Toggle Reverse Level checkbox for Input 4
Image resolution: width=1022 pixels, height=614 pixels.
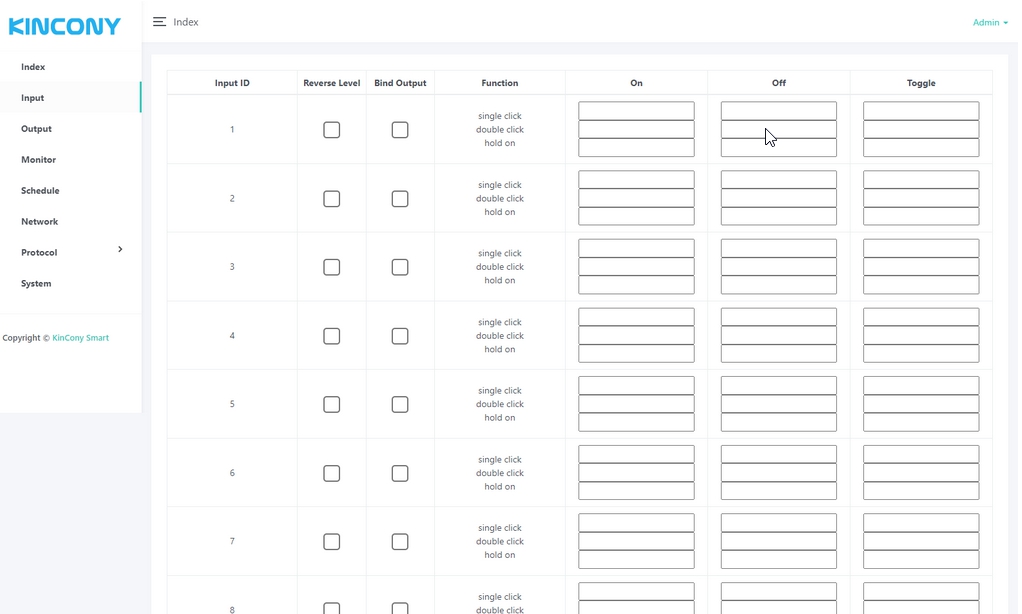point(331,336)
